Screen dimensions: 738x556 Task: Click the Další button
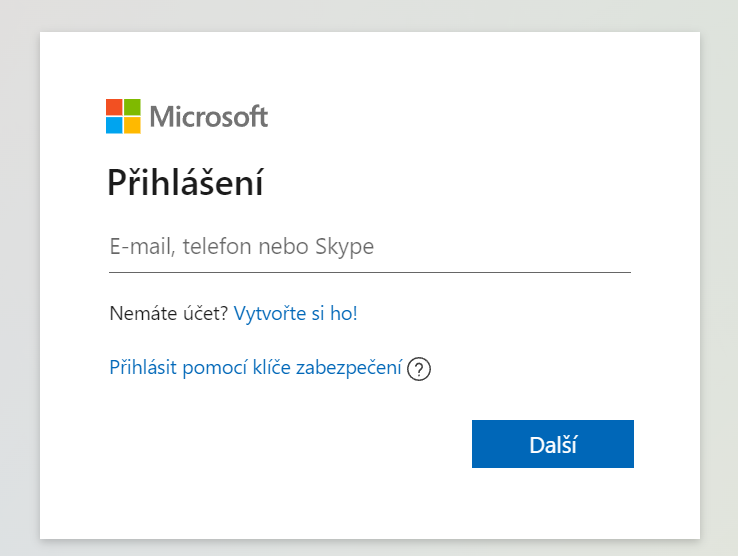553,444
